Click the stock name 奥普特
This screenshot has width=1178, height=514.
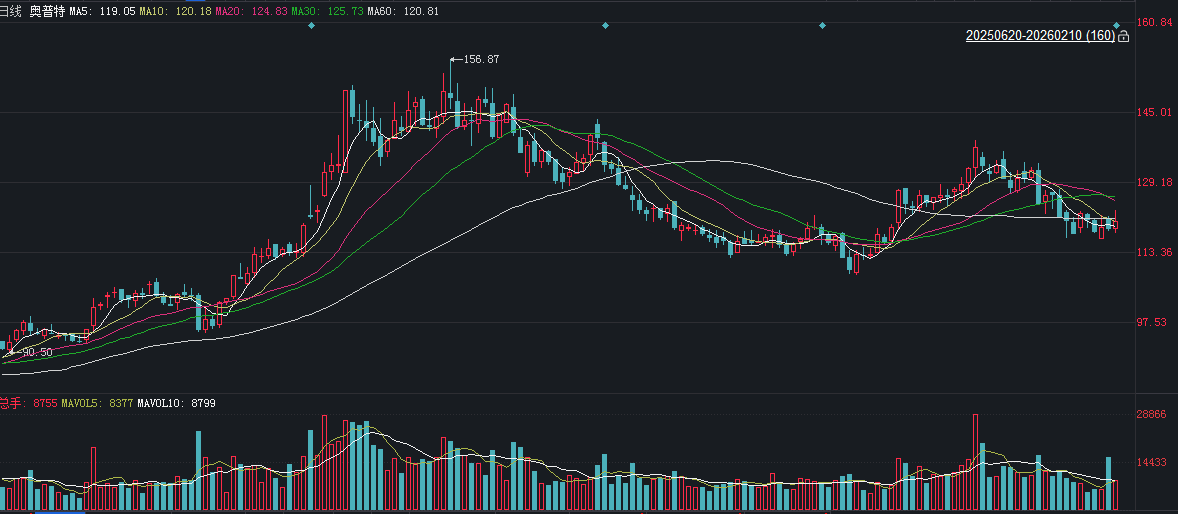point(47,9)
